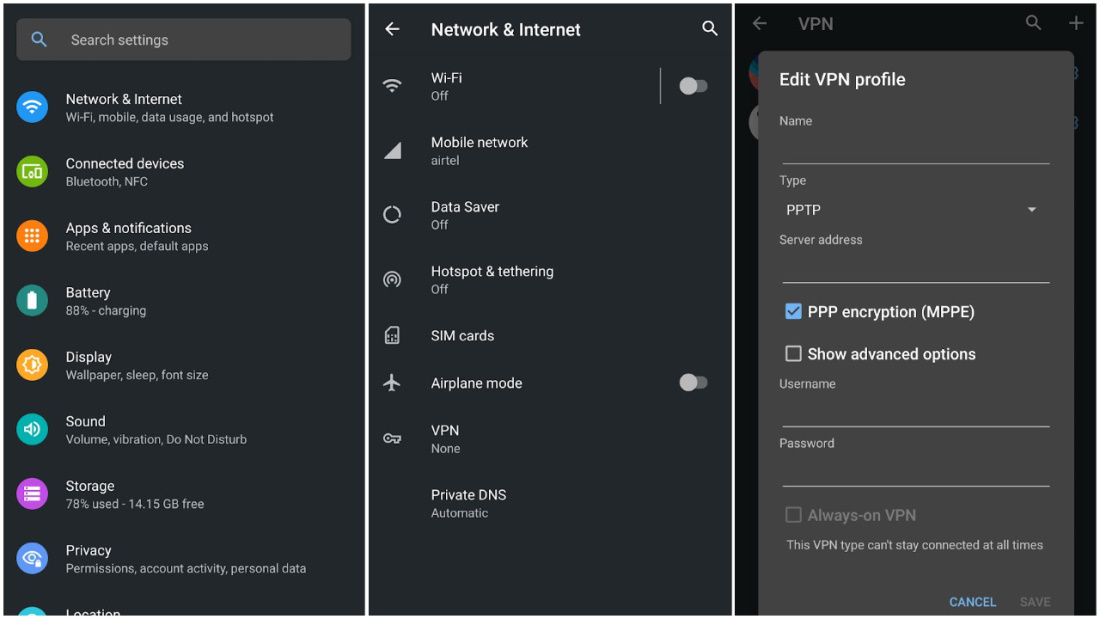Open Network & Internet via its blue Wi-Fi icon
1100x619 pixels.
pyautogui.click(x=32, y=107)
